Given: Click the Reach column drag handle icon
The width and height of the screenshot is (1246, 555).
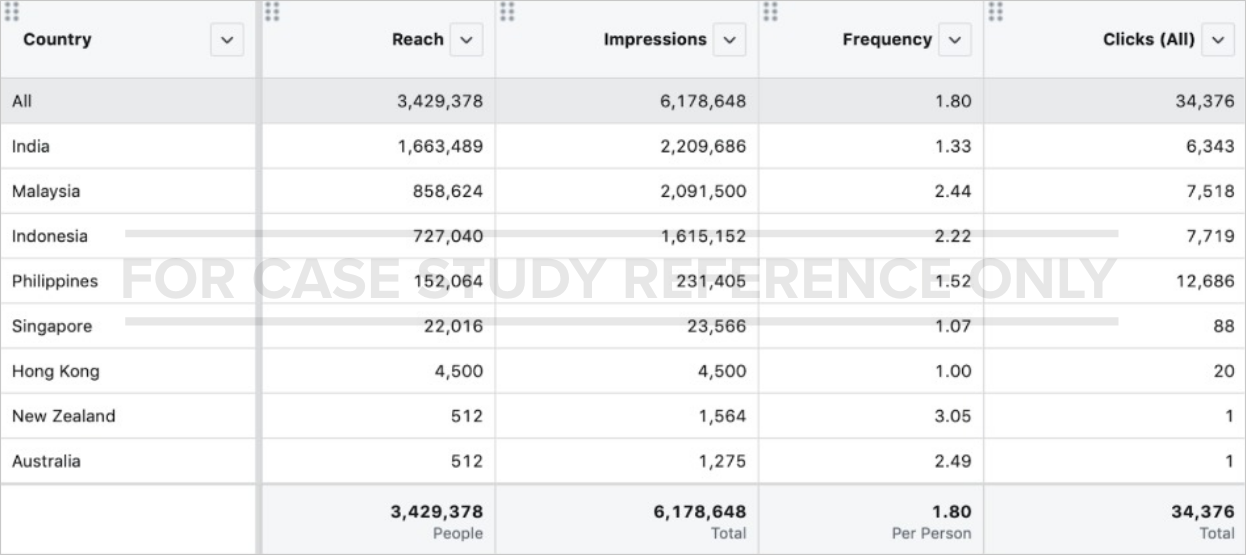Looking at the screenshot, I should [272, 11].
